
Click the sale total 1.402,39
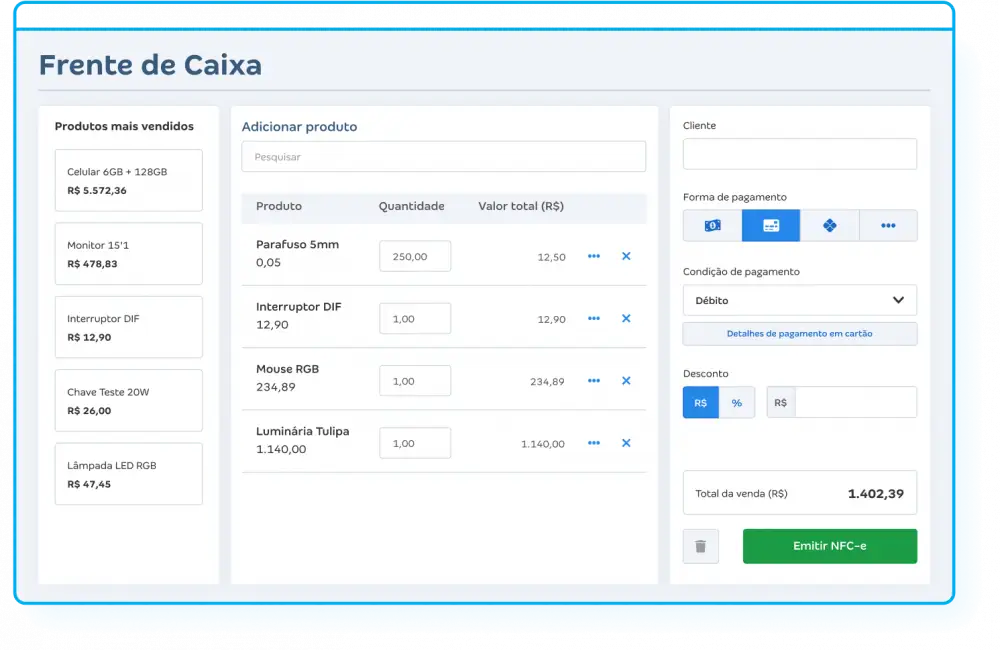[876, 493]
